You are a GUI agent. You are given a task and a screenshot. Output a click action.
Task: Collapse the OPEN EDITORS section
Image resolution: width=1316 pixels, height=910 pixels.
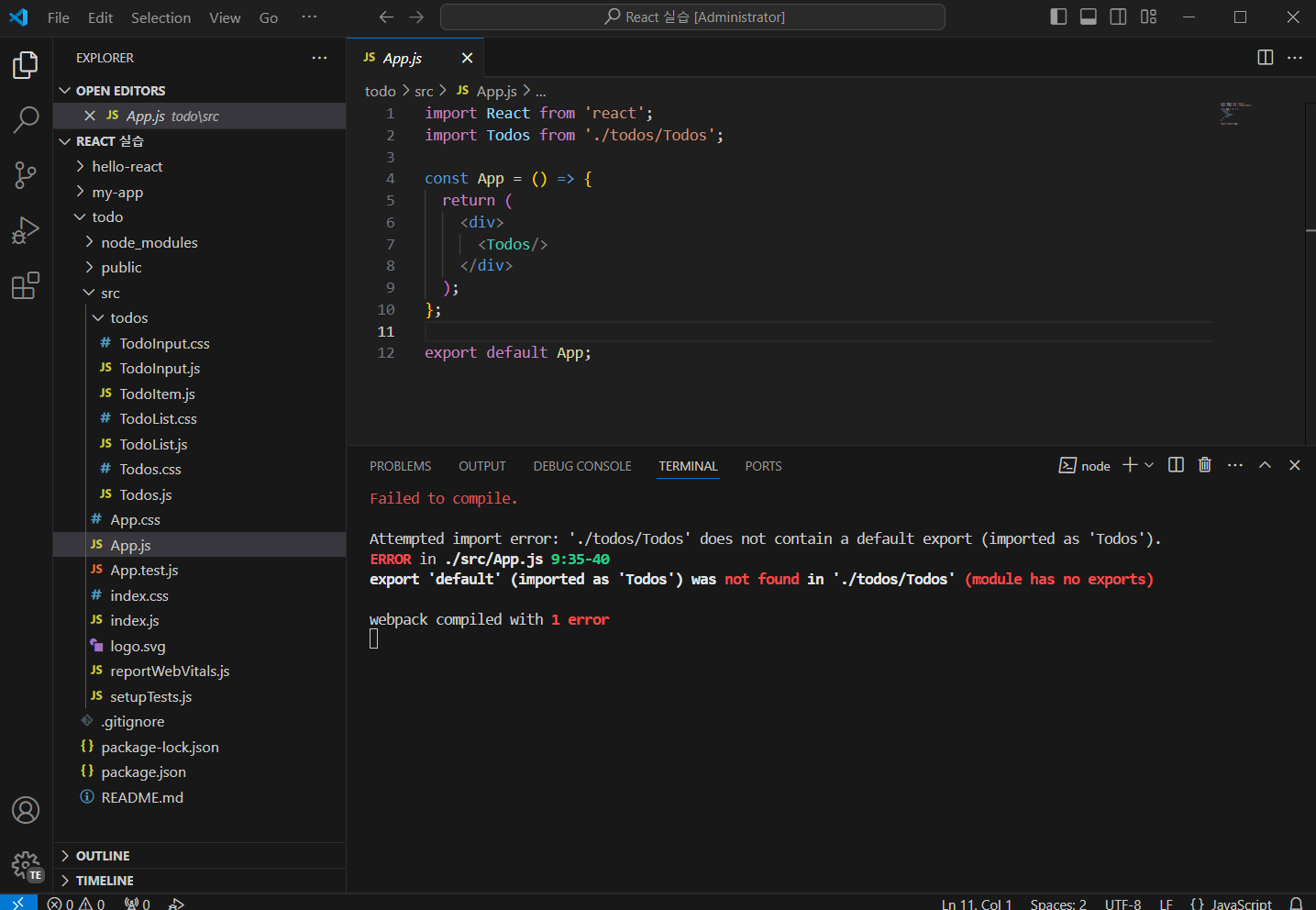tap(200, 91)
